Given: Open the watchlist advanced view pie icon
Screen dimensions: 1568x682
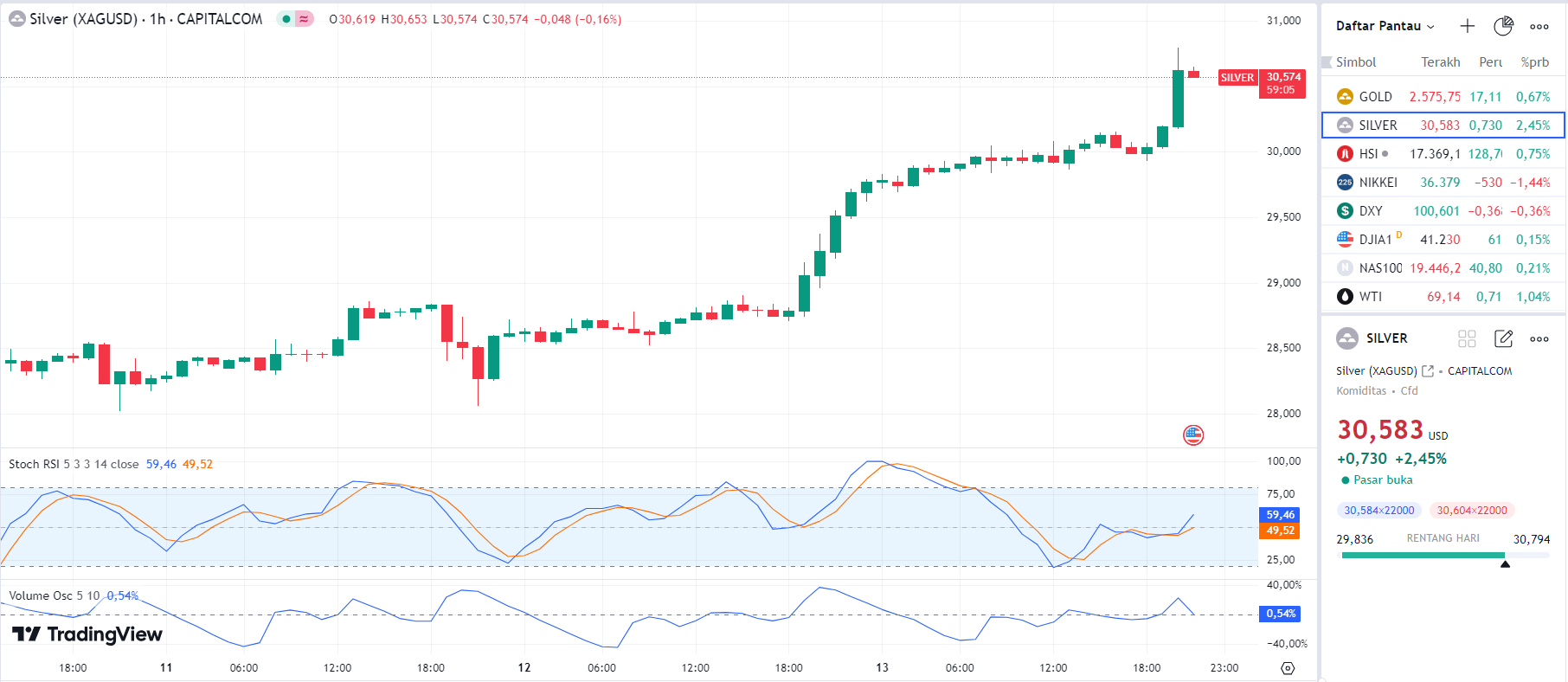Looking at the screenshot, I should tap(1503, 26).
